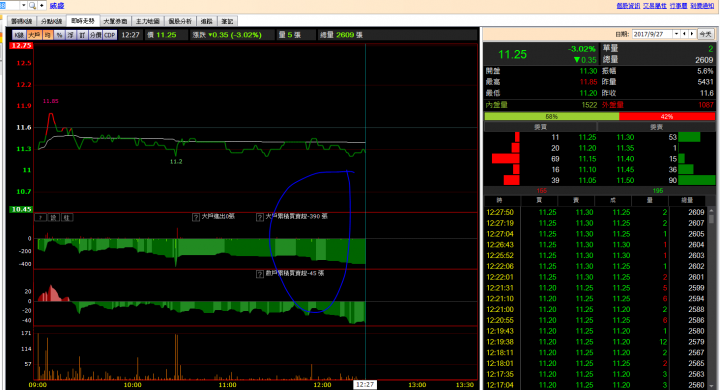
Task: Switch to the 筆記 tab
Action: [227, 21]
